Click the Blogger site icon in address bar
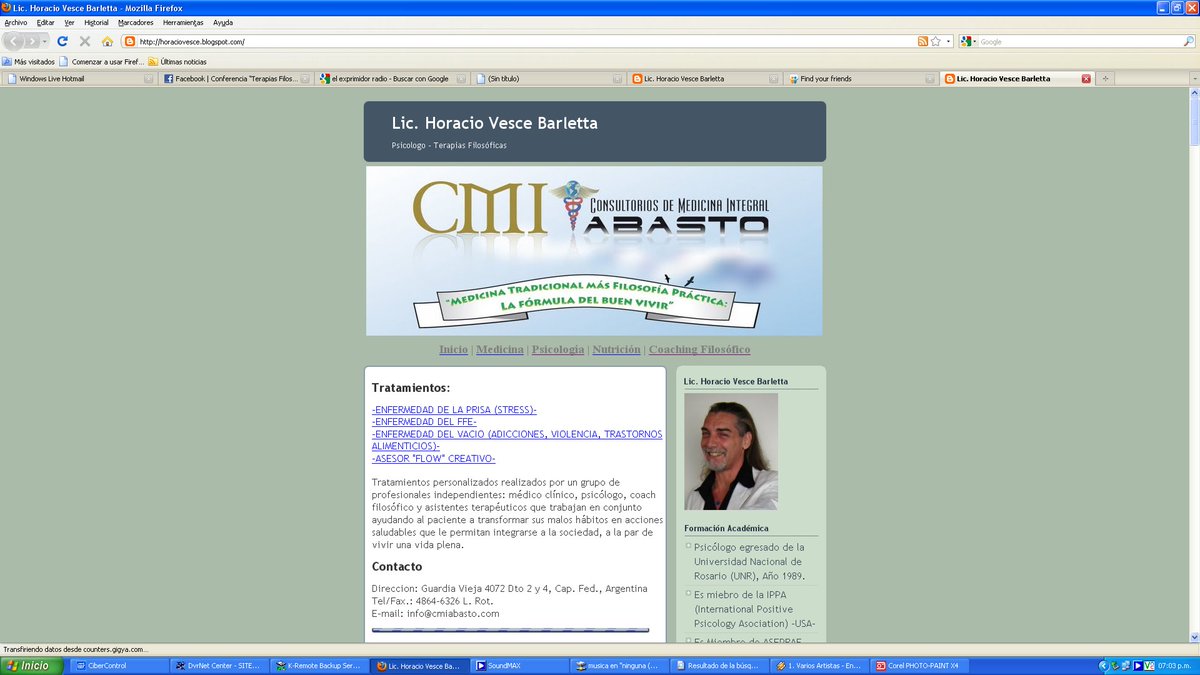The height and width of the screenshot is (675, 1200). [x=130, y=42]
